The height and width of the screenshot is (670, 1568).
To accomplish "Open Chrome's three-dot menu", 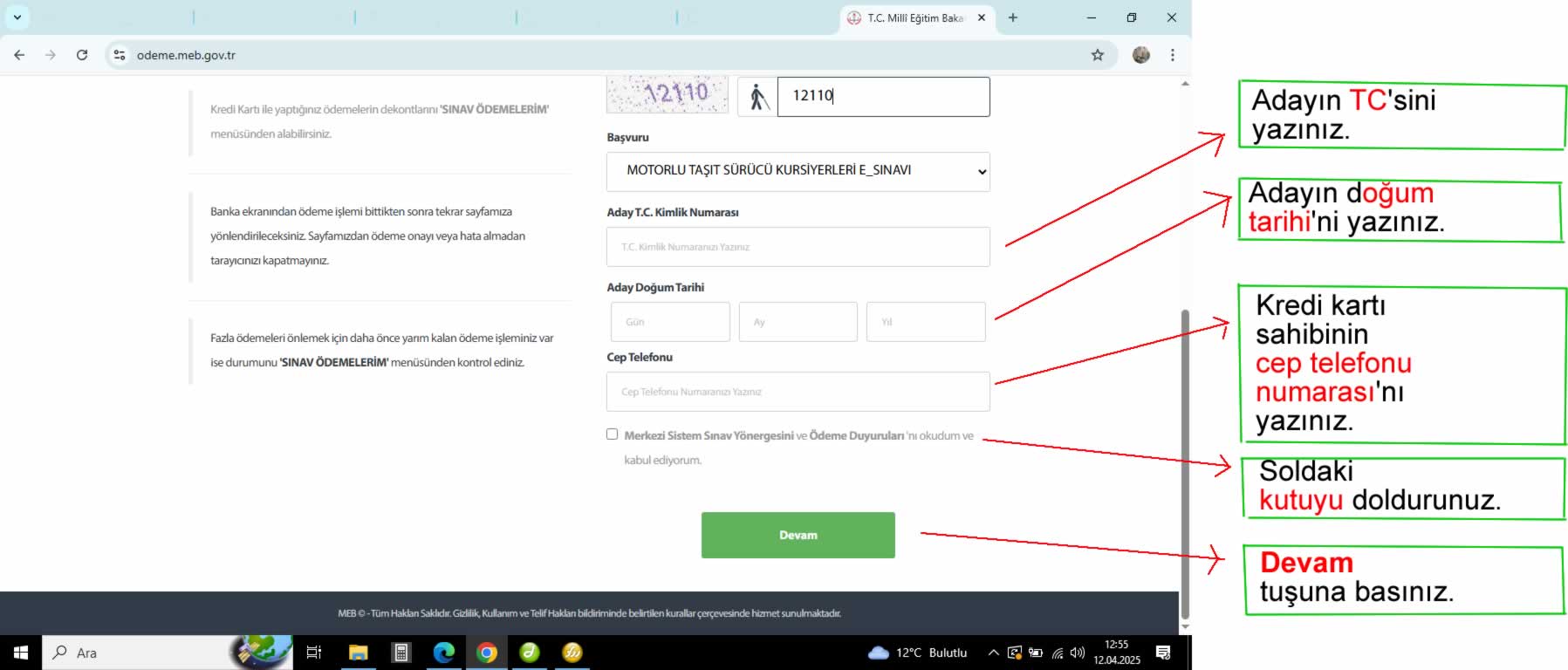I will pyautogui.click(x=1172, y=55).
